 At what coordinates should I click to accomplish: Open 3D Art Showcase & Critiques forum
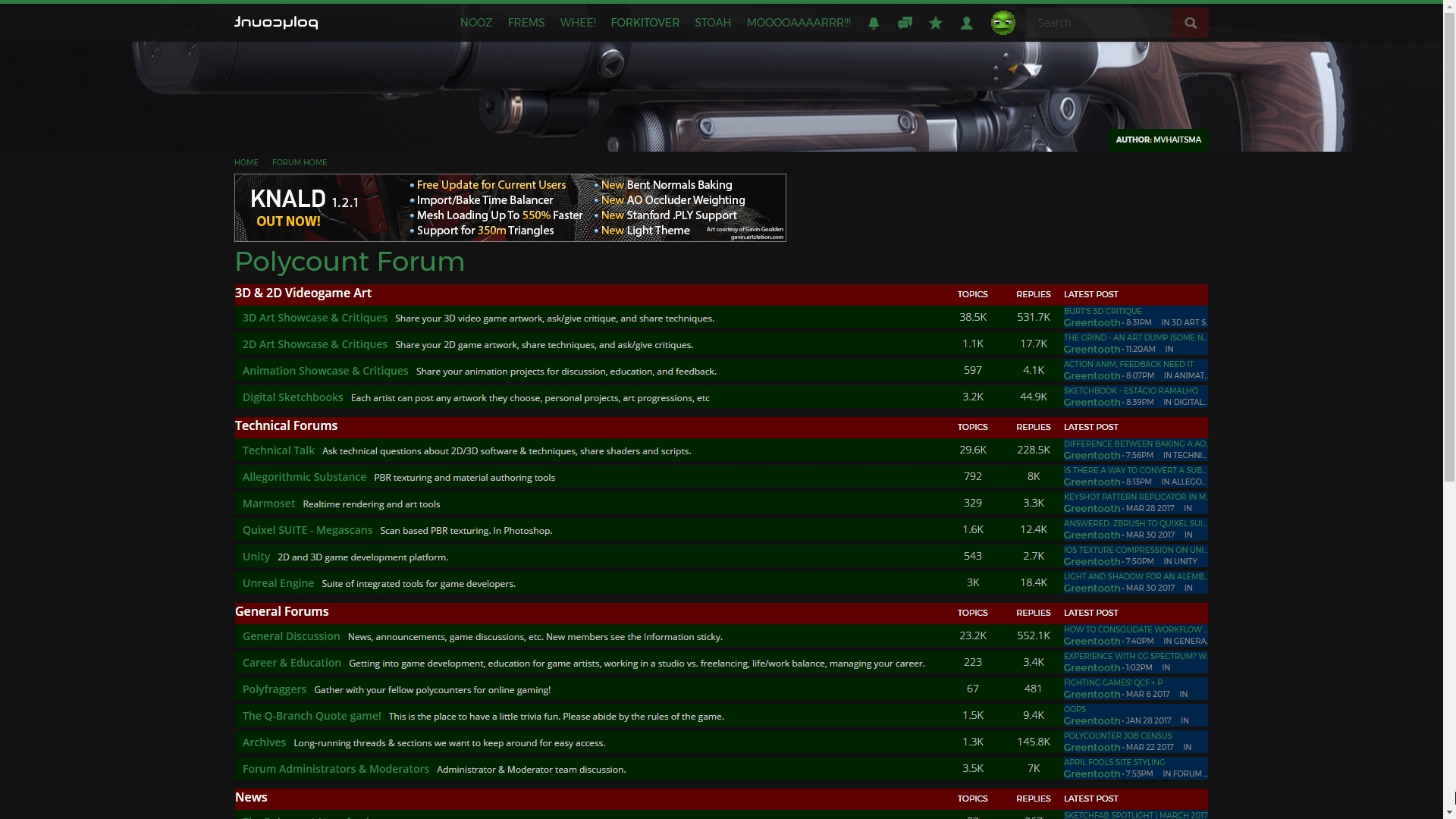coord(315,318)
